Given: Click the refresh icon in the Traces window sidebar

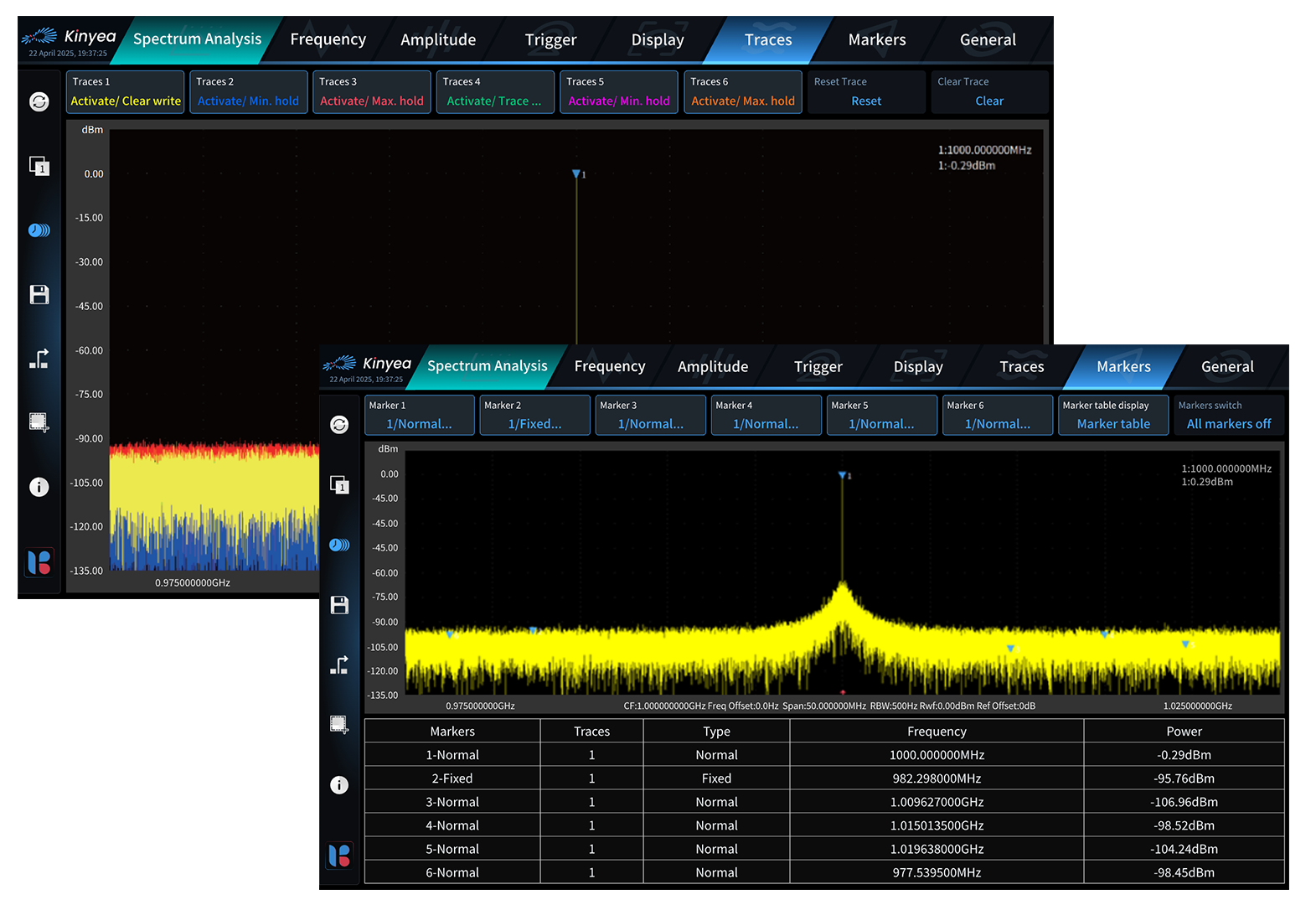Looking at the screenshot, I should [39, 102].
